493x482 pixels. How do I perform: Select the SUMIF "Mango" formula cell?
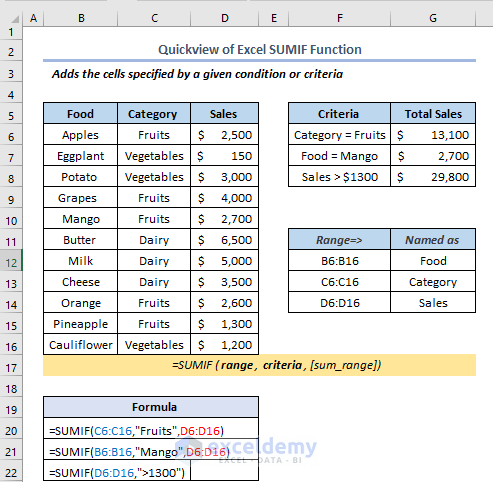click(x=151, y=449)
